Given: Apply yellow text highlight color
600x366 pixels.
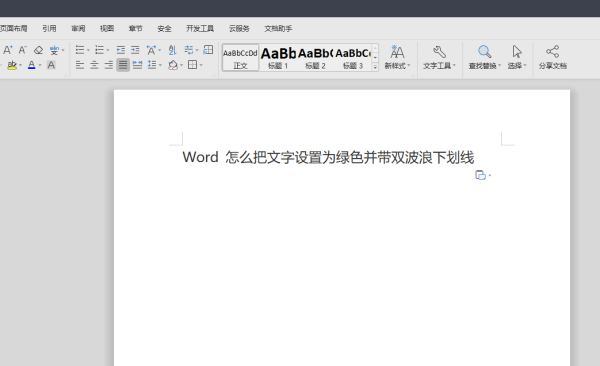Looking at the screenshot, I should (12, 65).
